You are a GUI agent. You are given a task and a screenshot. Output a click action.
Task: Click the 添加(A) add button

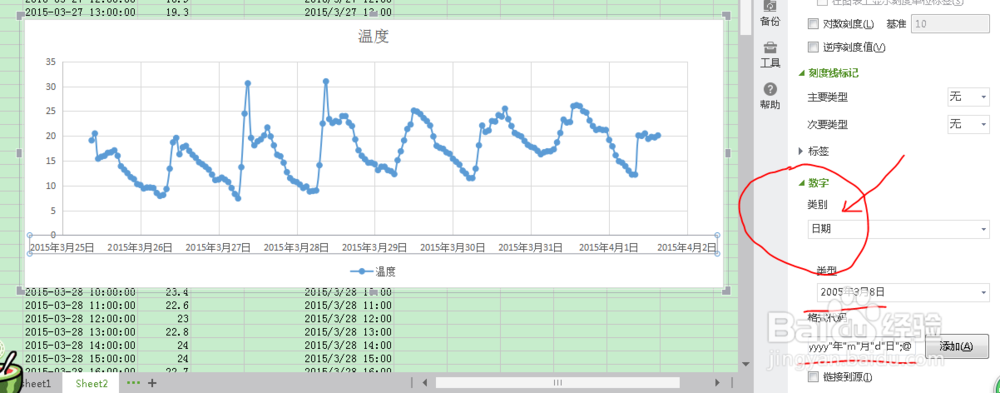957,347
